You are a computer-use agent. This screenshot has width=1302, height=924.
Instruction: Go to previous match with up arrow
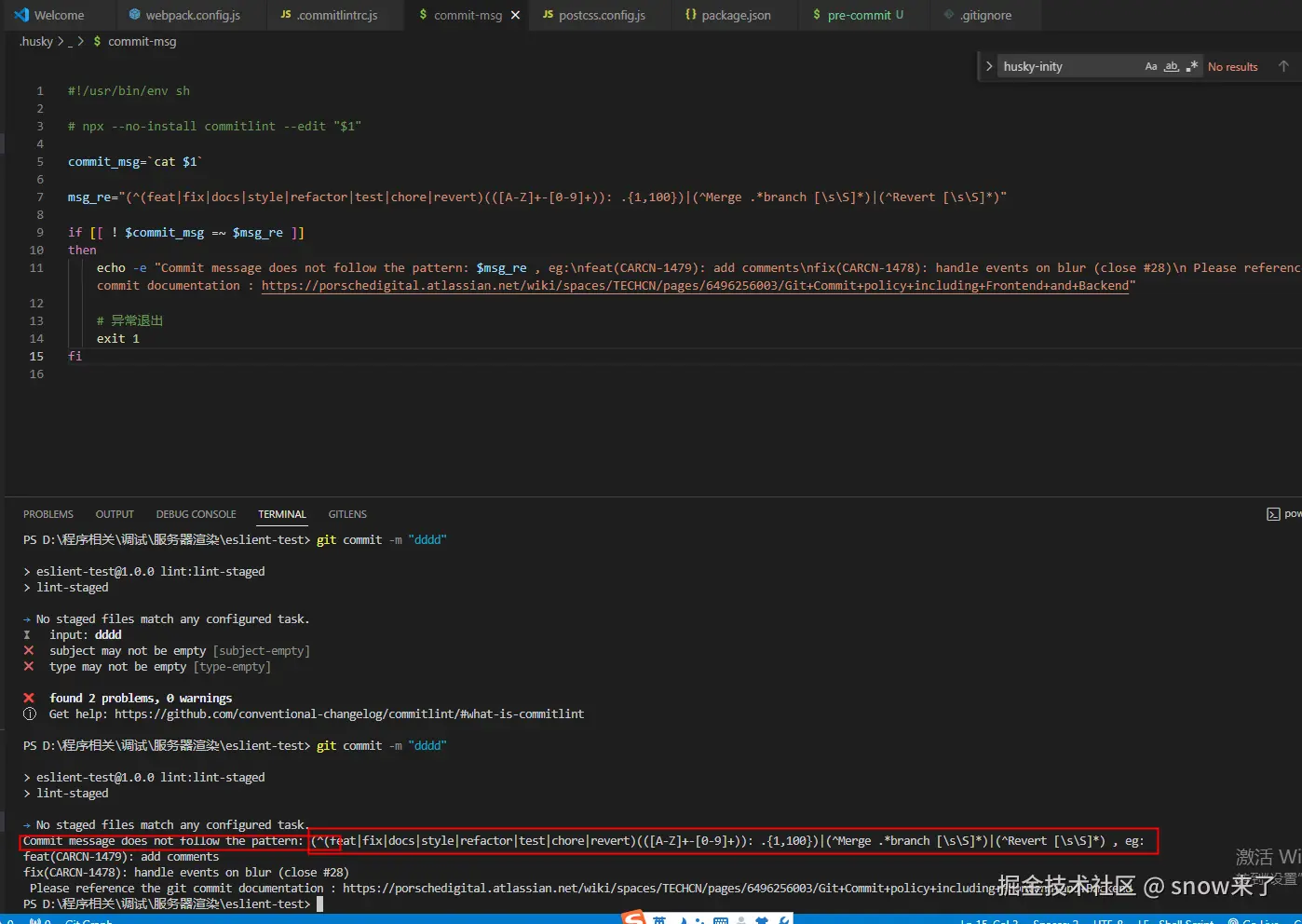1283,66
